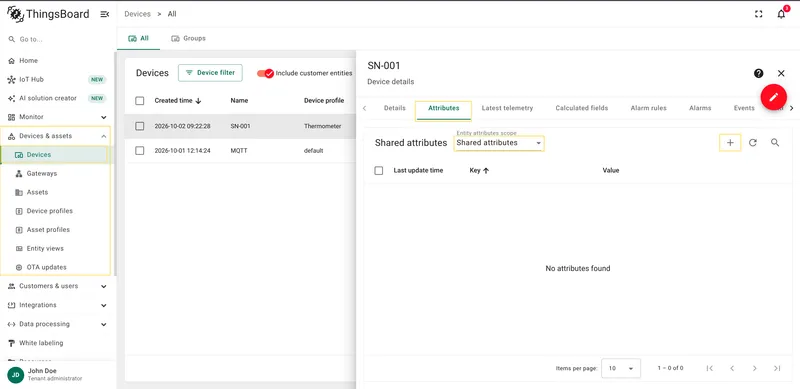The height and width of the screenshot is (389, 800).
Task: Click Devices breadcrumb link
Action: coord(137,14)
